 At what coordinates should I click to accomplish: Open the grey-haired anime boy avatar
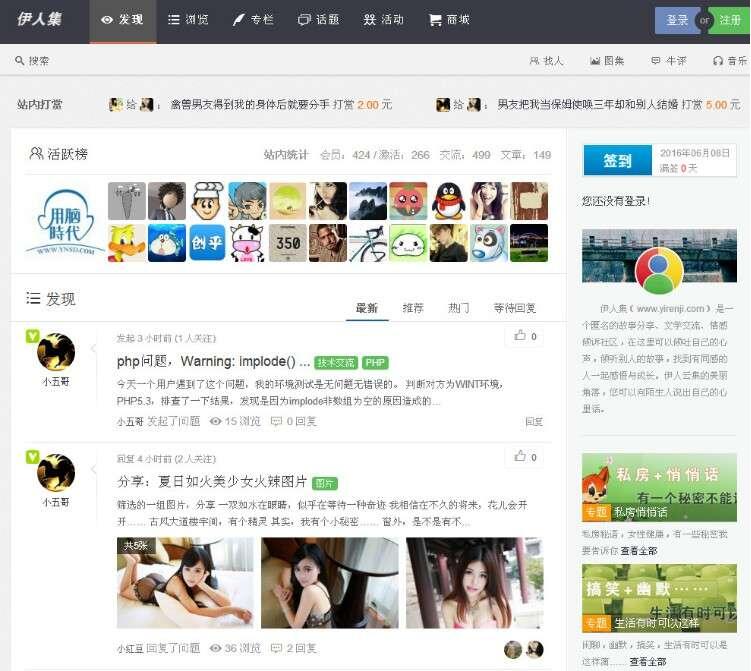(247, 201)
